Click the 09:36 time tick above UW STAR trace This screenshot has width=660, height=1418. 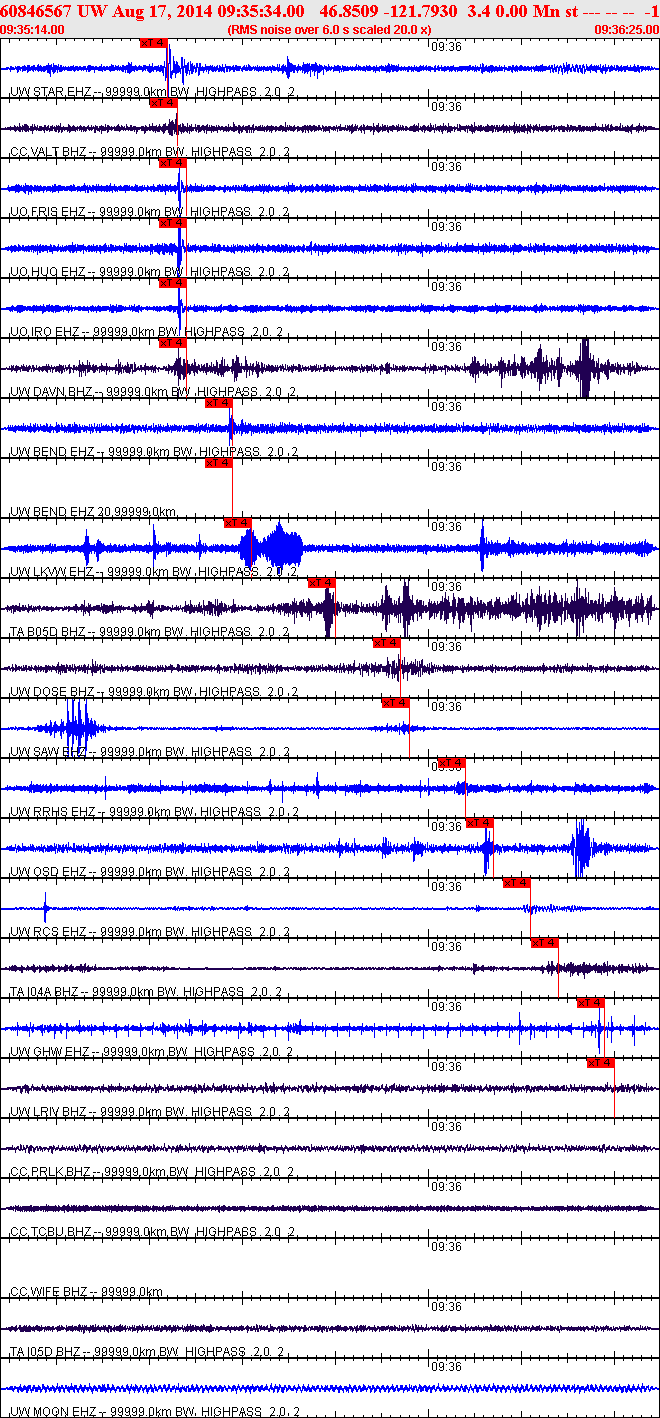(447, 46)
